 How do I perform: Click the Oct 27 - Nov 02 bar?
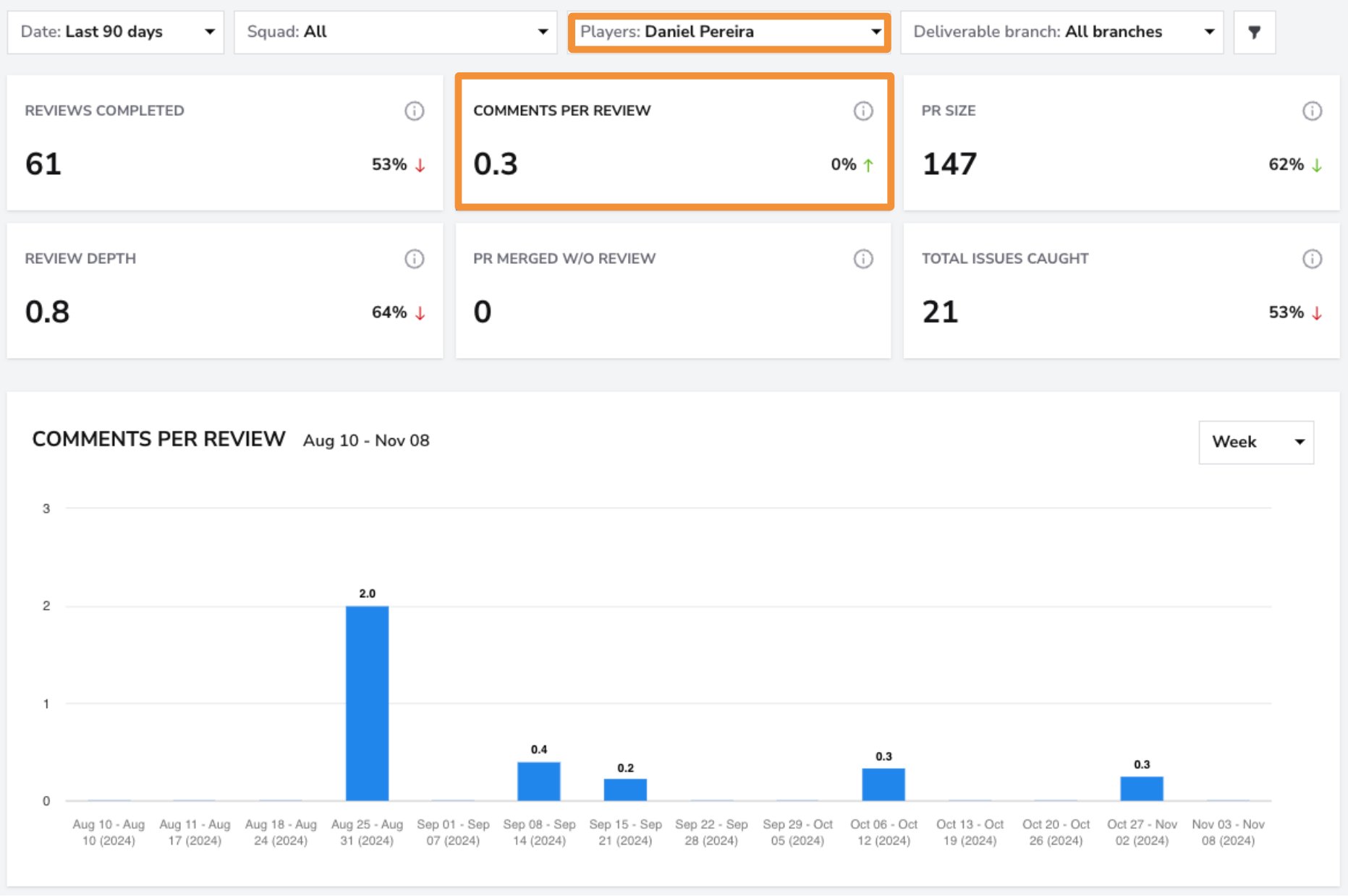(1142, 788)
